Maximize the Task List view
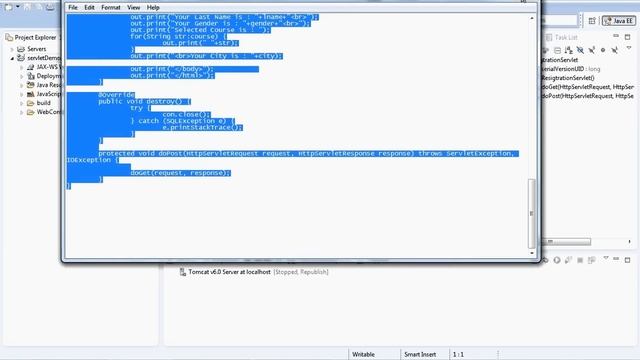The width and height of the screenshot is (640, 360). tap(627, 37)
